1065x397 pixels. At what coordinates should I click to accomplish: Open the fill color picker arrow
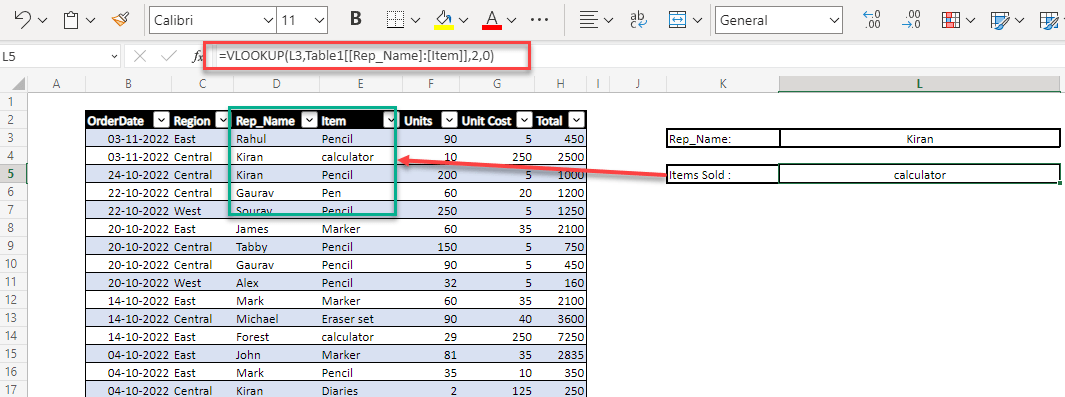(464, 20)
